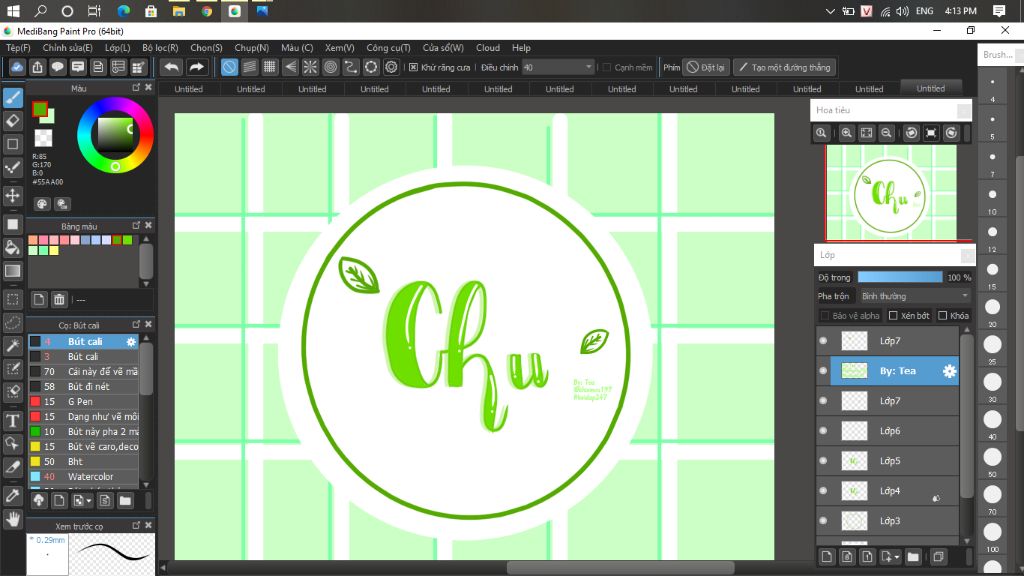The image size is (1024, 576).
Task: Select the Move tool
Action: (x=12, y=195)
